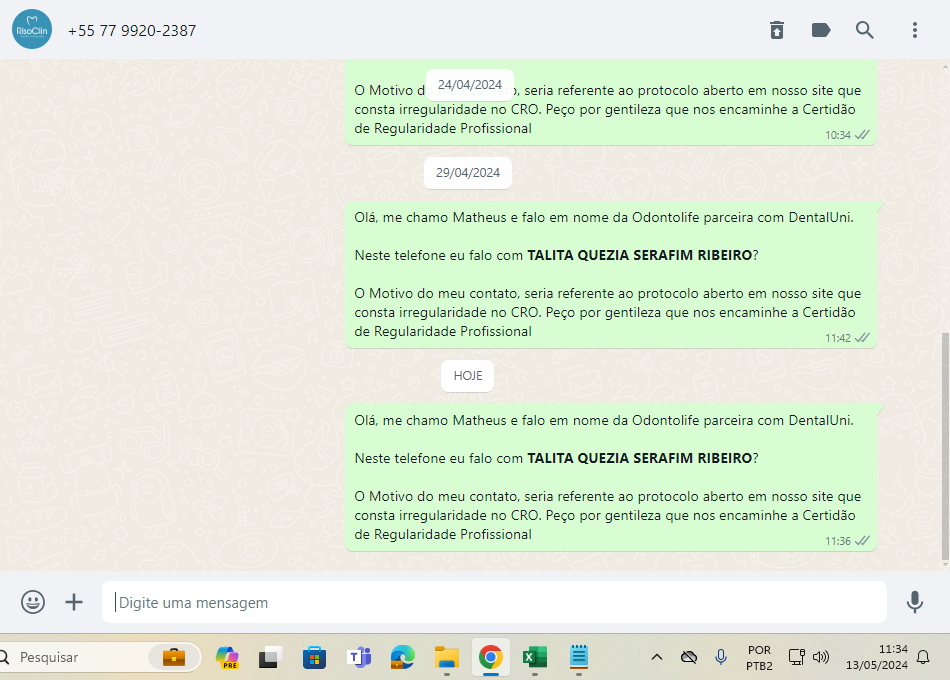This screenshot has width=950, height=680.
Task: Open the POR PTB2 language switcher
Action: pos(759,658)
